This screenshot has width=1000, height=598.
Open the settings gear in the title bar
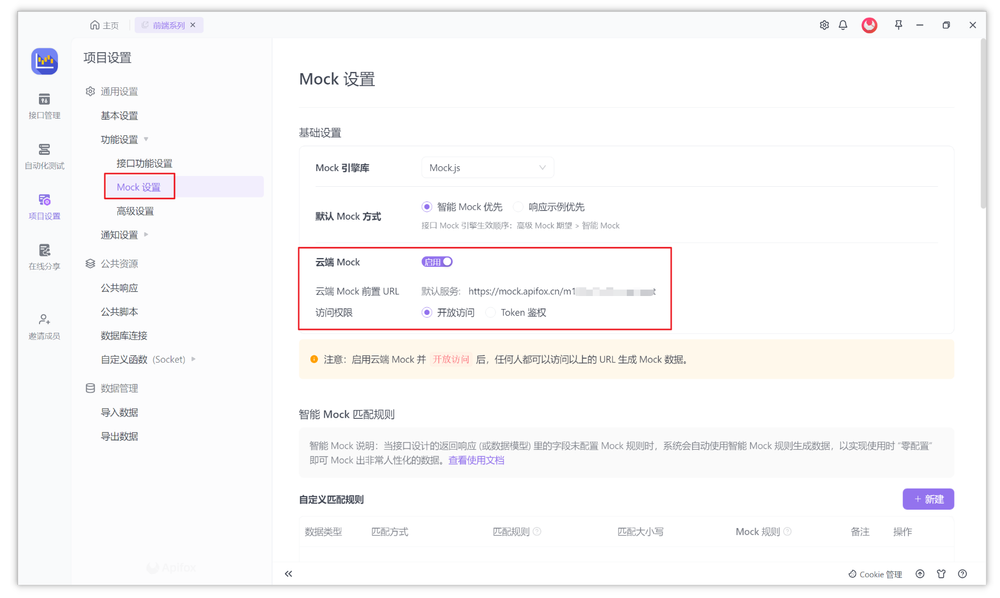[823, 24]
